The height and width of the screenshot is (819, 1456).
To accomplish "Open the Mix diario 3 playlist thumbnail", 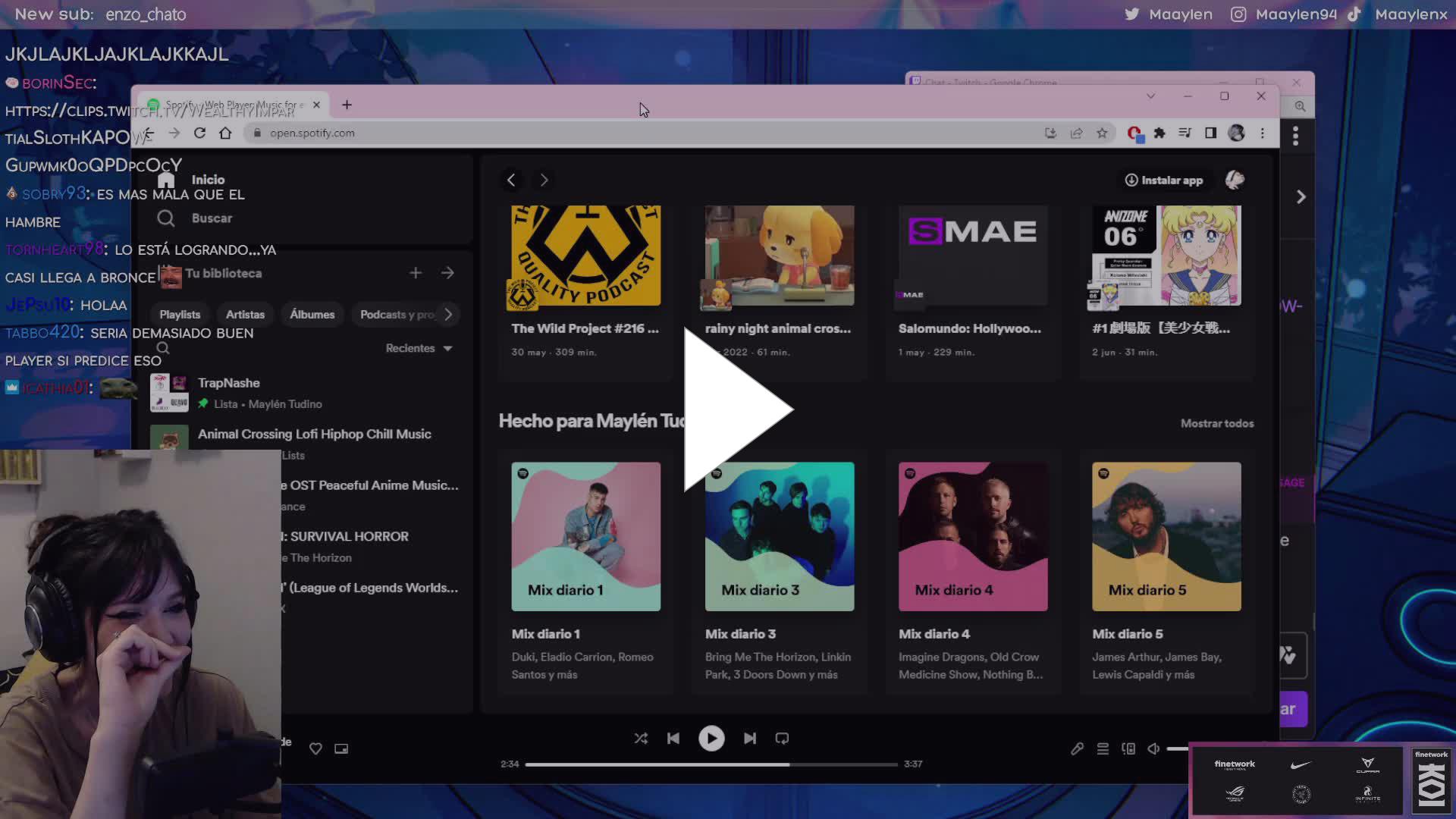I will (x=779, y=536).
